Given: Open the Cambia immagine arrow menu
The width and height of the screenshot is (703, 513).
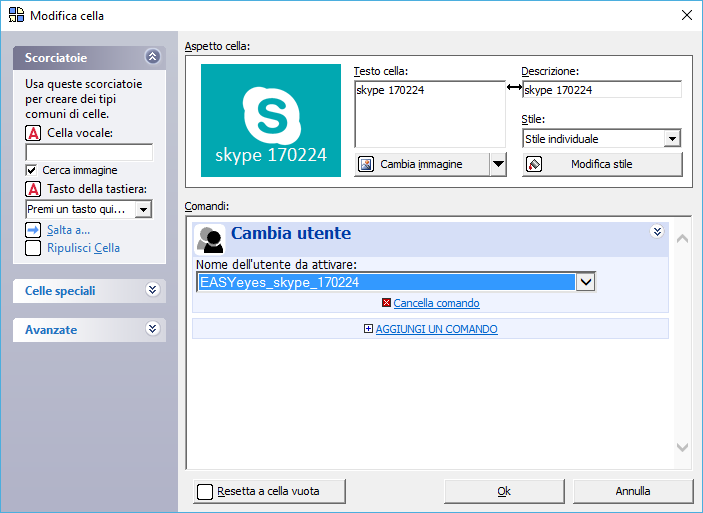Looking at the screenshot, I should coord(498,164).
